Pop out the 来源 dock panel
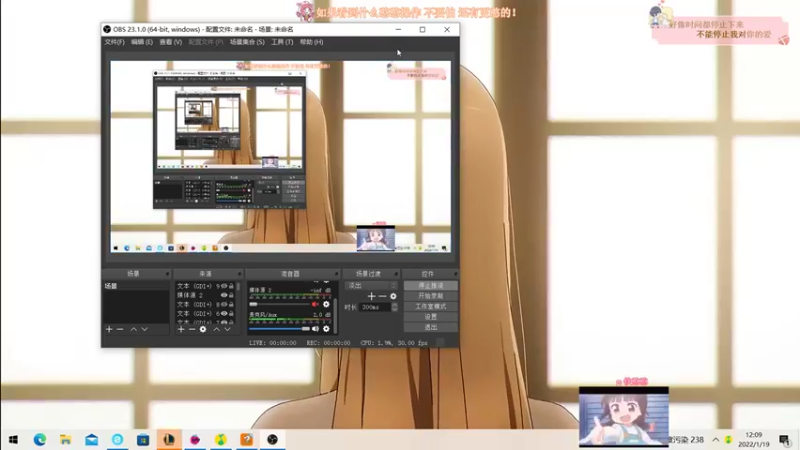Screen dimensions: 800x450 (x=239, y=274)
